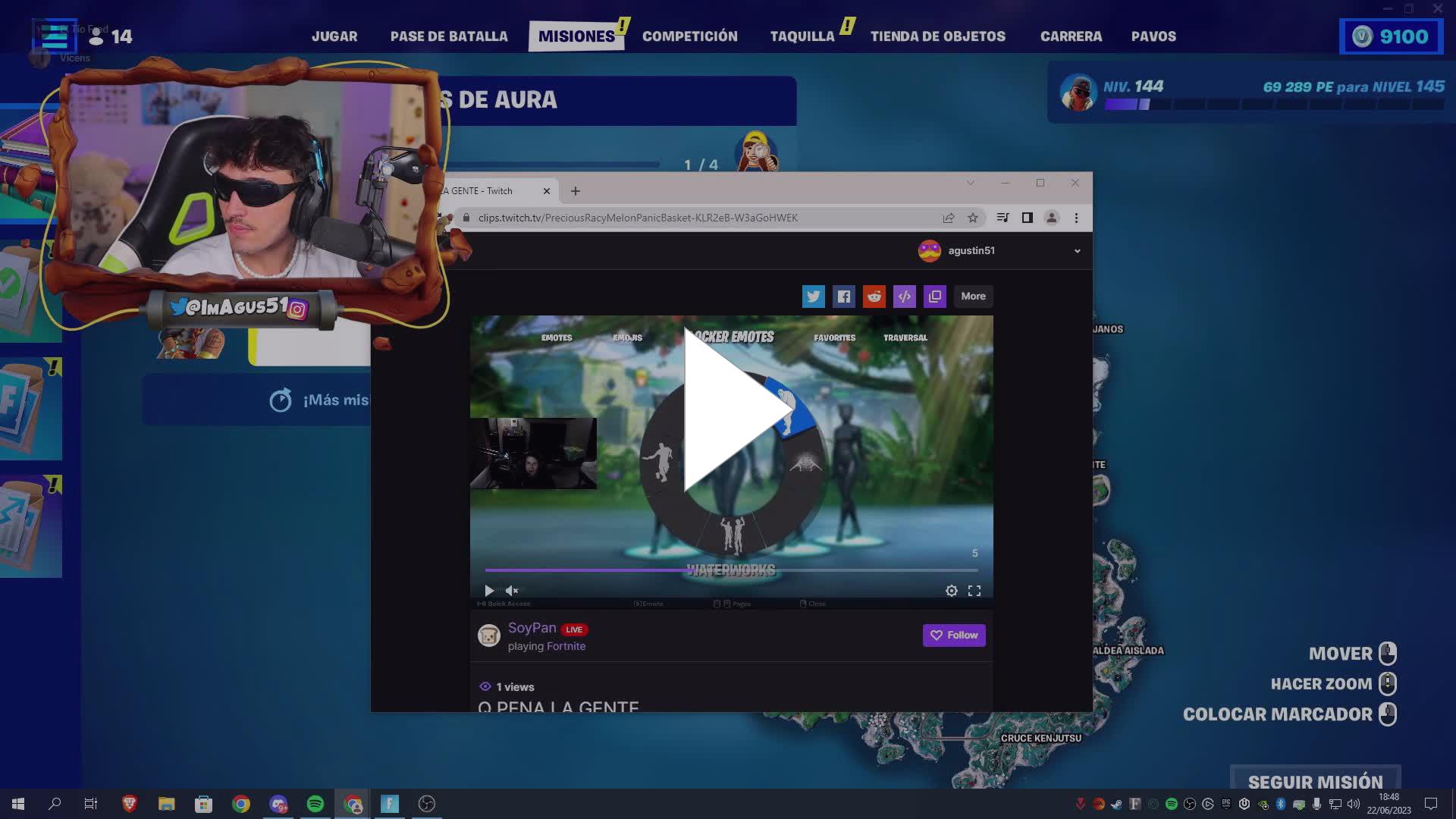Share the clip on Reddit
The image size is (1456, 819).
coord(874,297)
